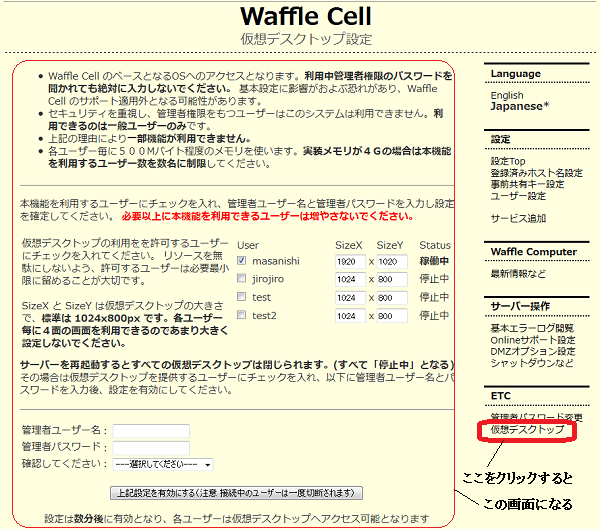
Task: Check the jirojiro user checkbox
Action: (241, 278)
